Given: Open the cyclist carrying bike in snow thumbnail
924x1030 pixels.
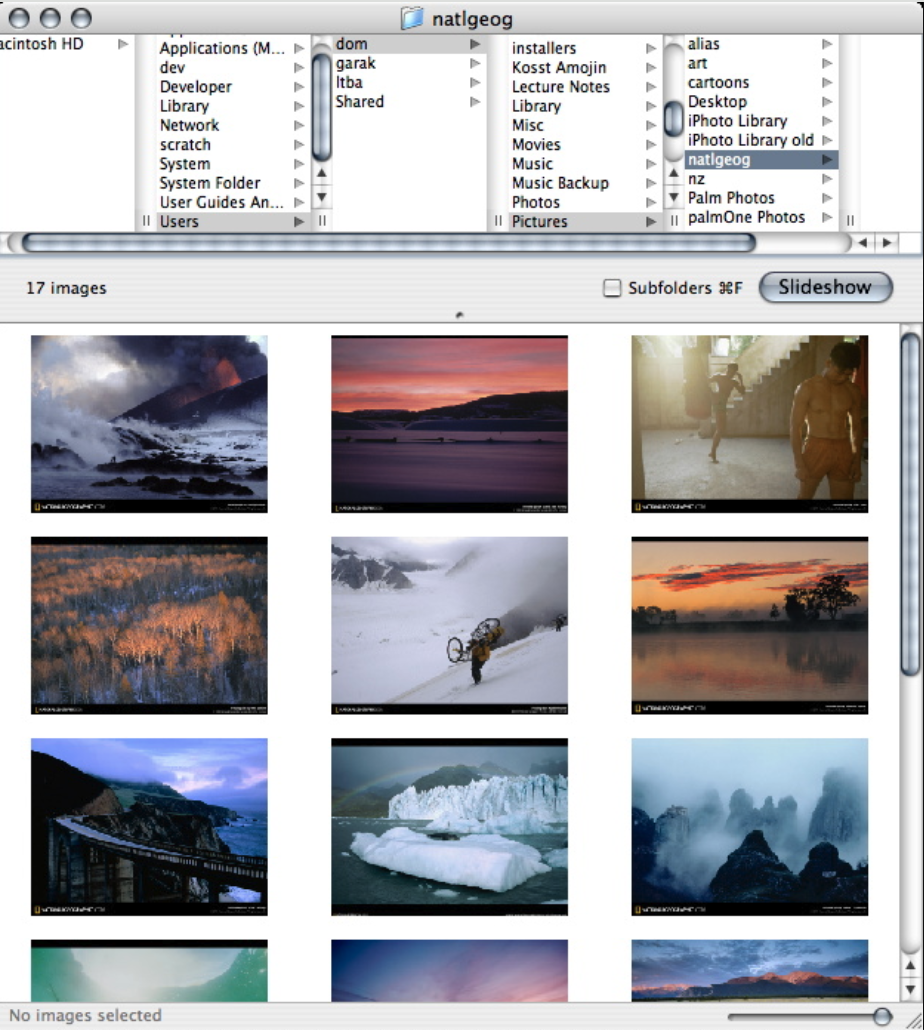Looking at the screenshot, I should pyautogui.click(x=449, y=625).
